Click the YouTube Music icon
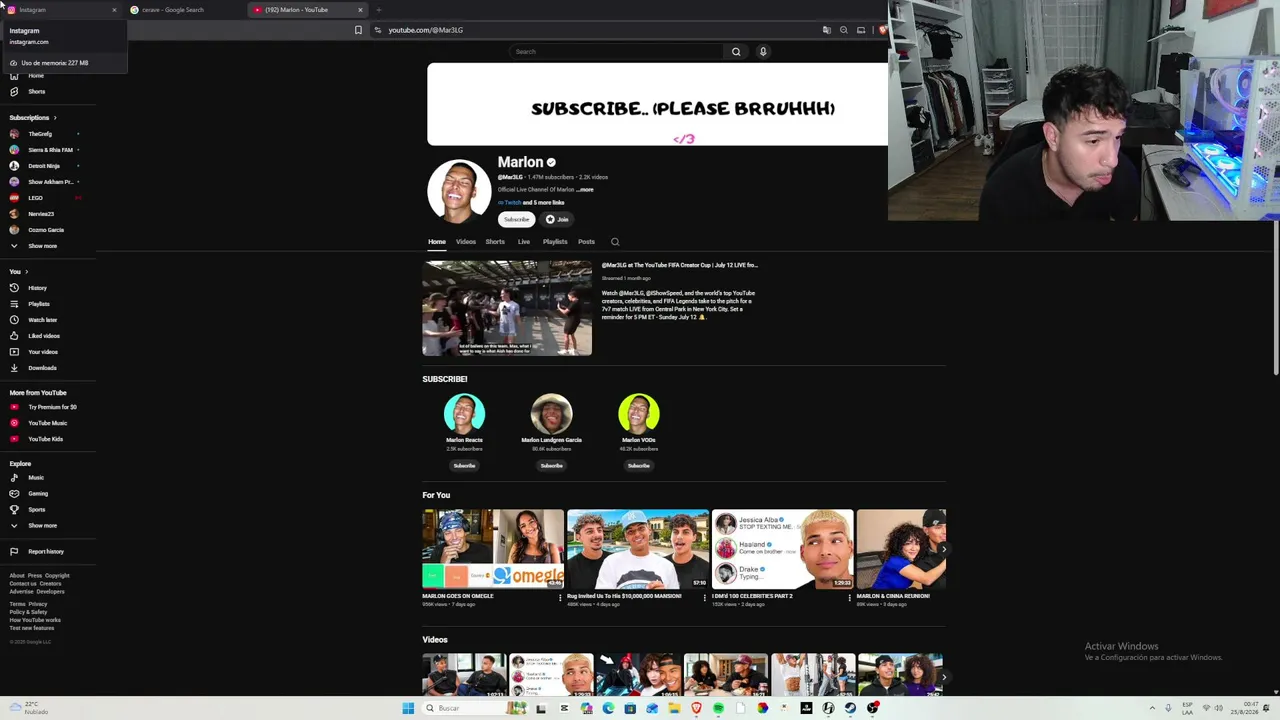The width and height of the screenshot is (1280, 720). [x=14, y=423]
